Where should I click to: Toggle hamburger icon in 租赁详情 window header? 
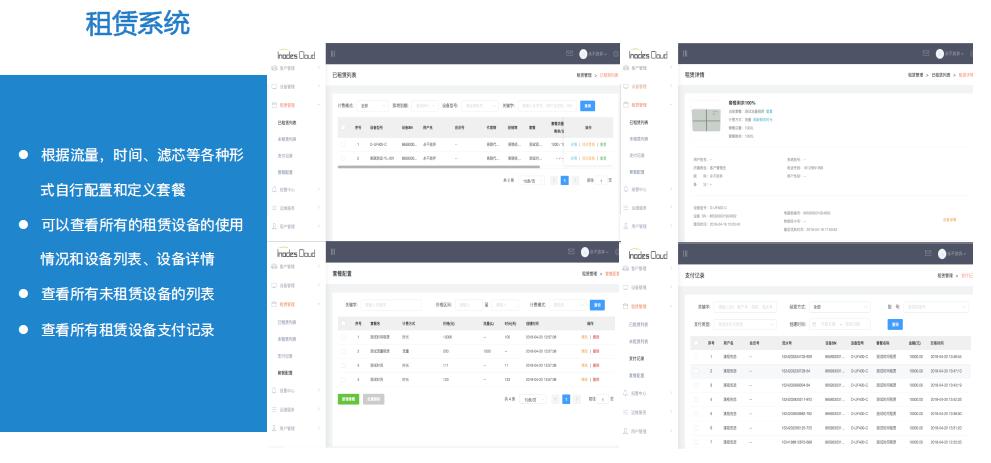685,54
